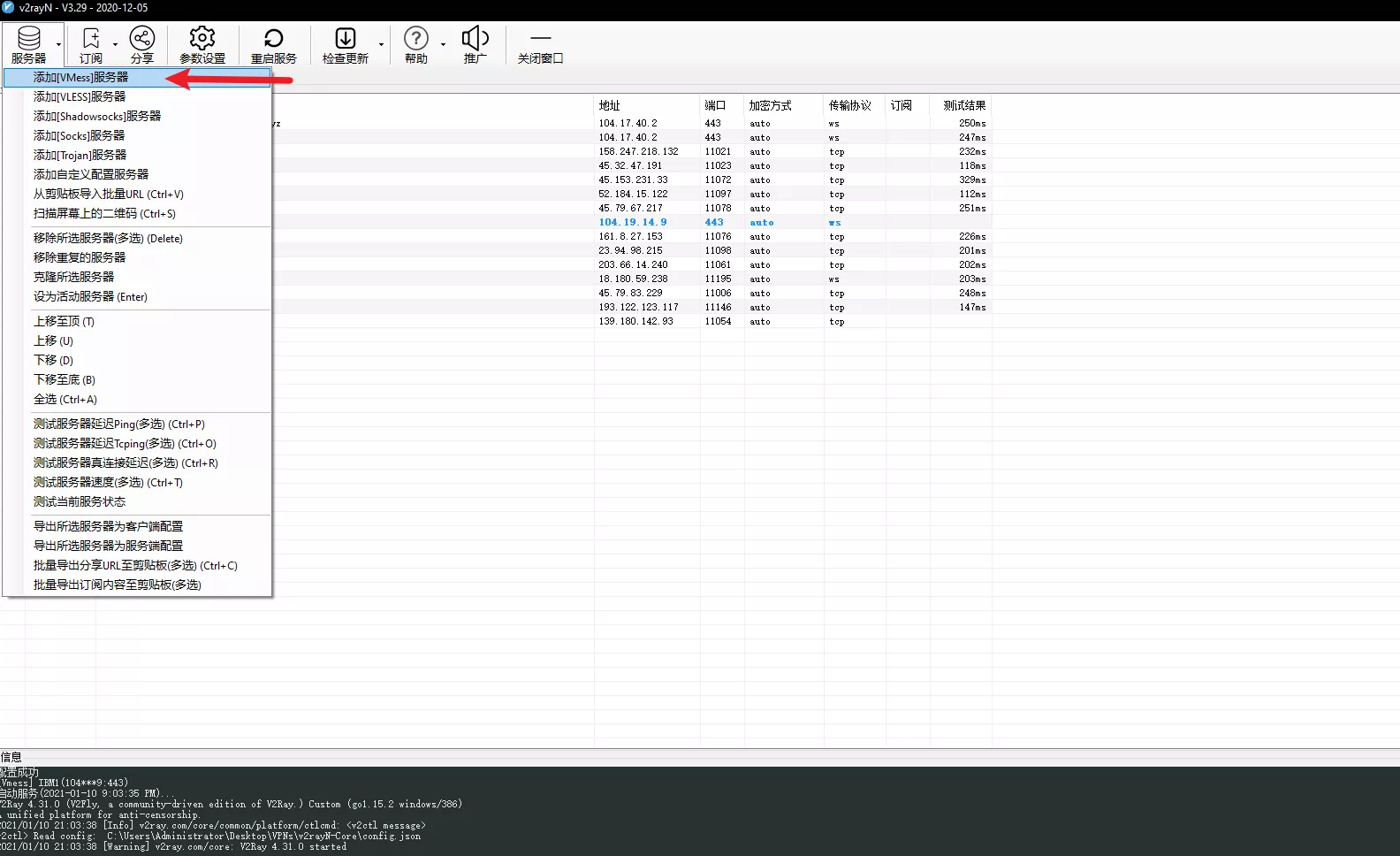The image size is (1400, 856).
Task: Choose 测试服务器延迟Ping(多选) (Ctrl+P)
Action: (x=137, y=424)
